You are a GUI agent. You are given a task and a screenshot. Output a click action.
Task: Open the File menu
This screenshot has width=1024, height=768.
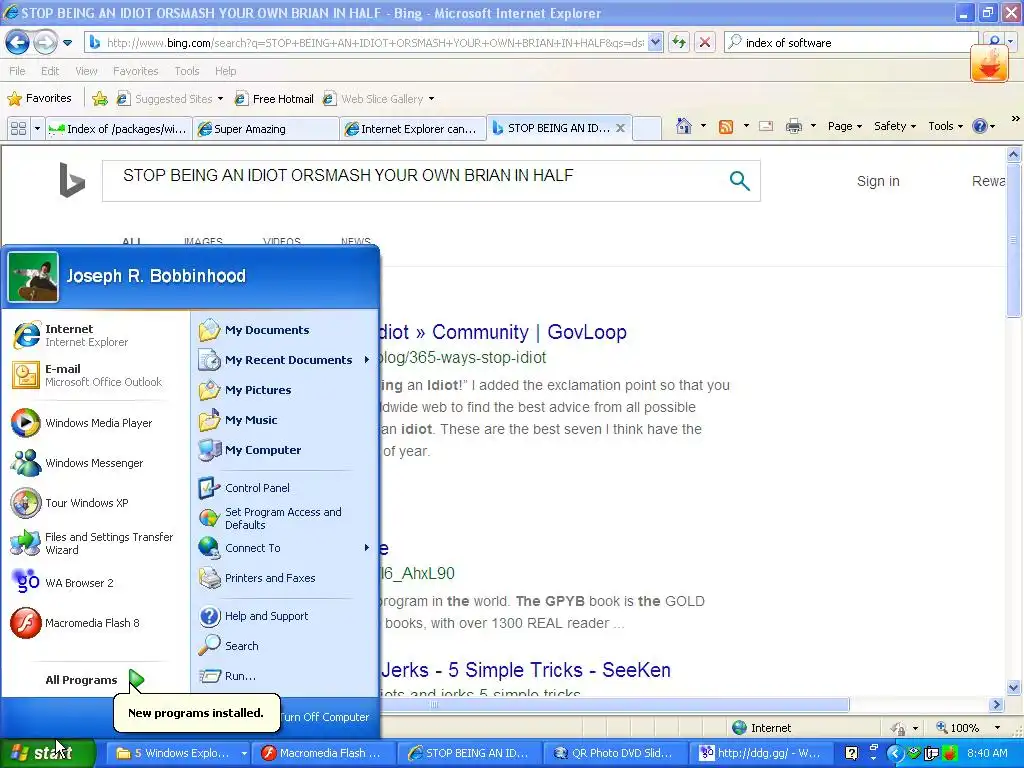pos(18,71)
